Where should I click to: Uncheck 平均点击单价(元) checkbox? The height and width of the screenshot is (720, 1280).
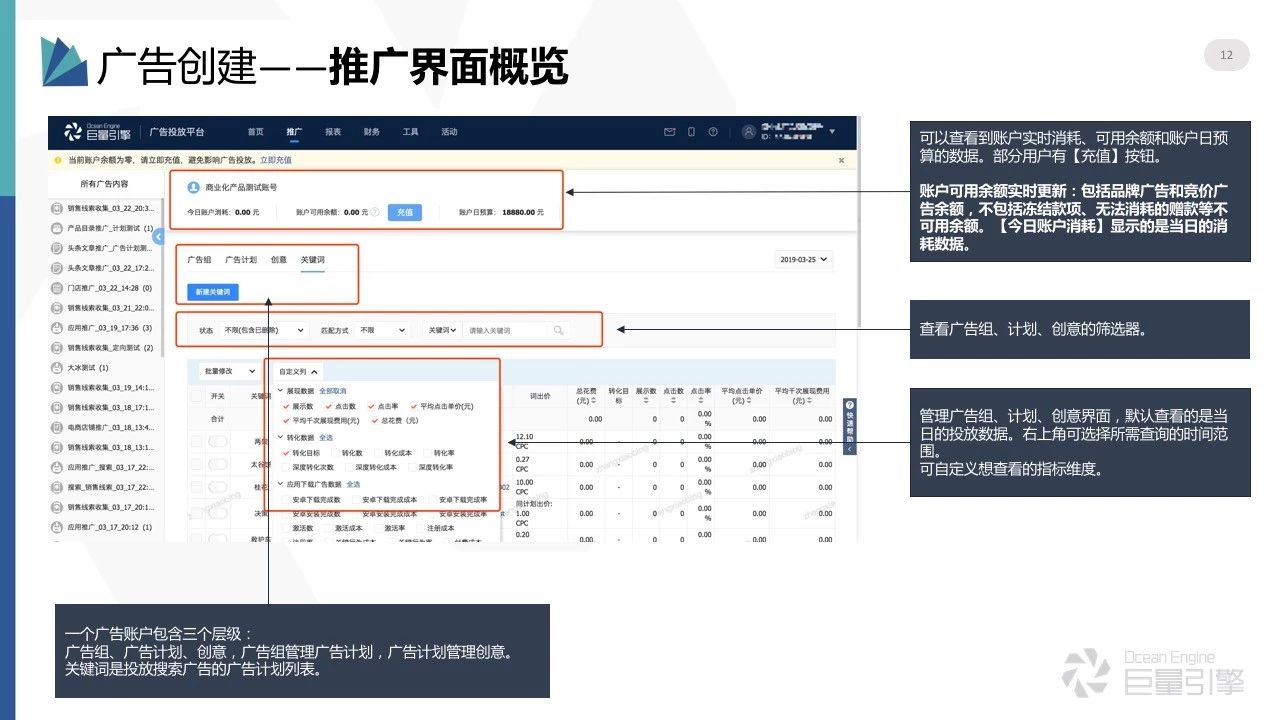[x=413, y=406]
